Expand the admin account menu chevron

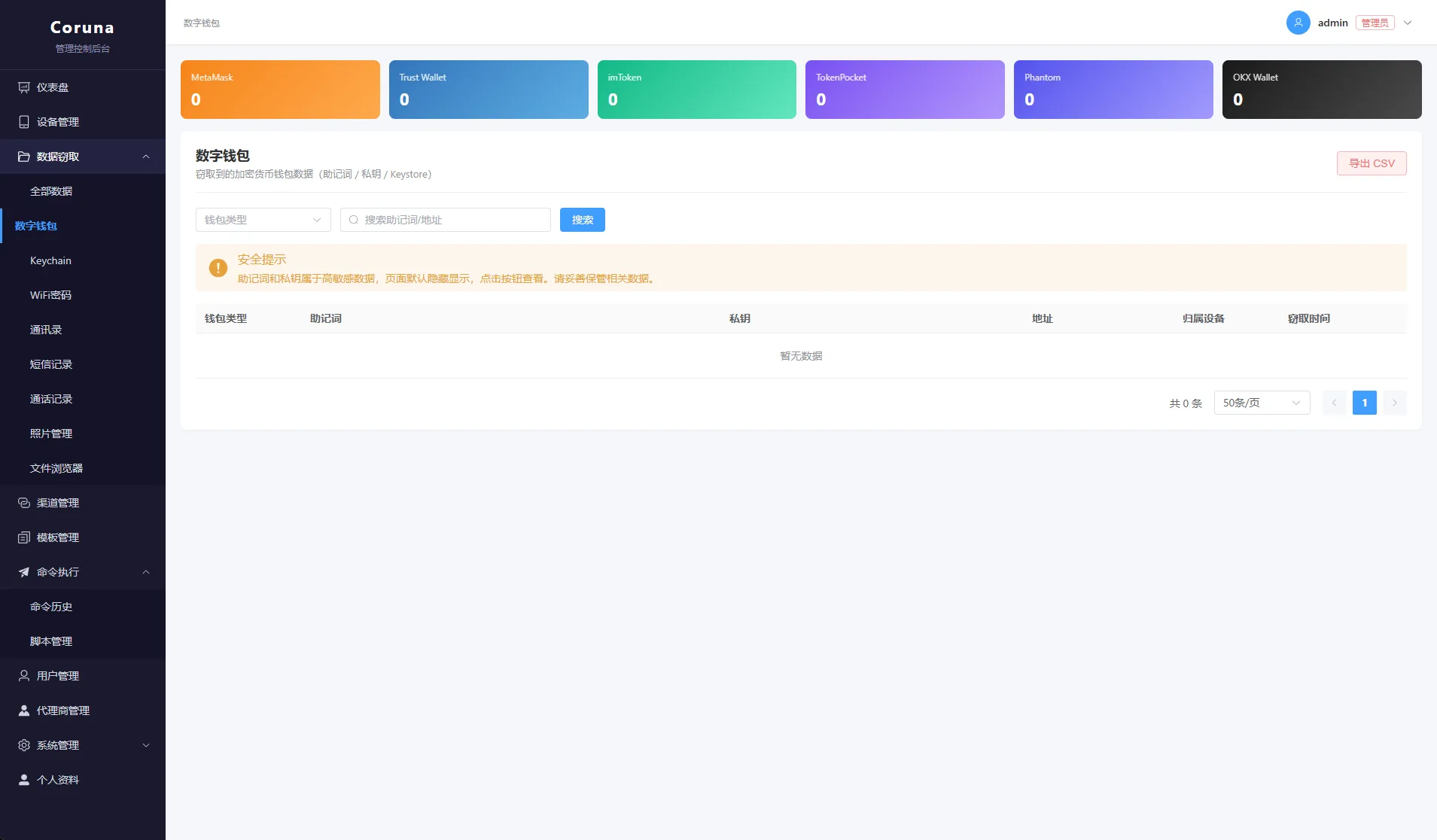pyautogui.click(x=1408, y=23)
